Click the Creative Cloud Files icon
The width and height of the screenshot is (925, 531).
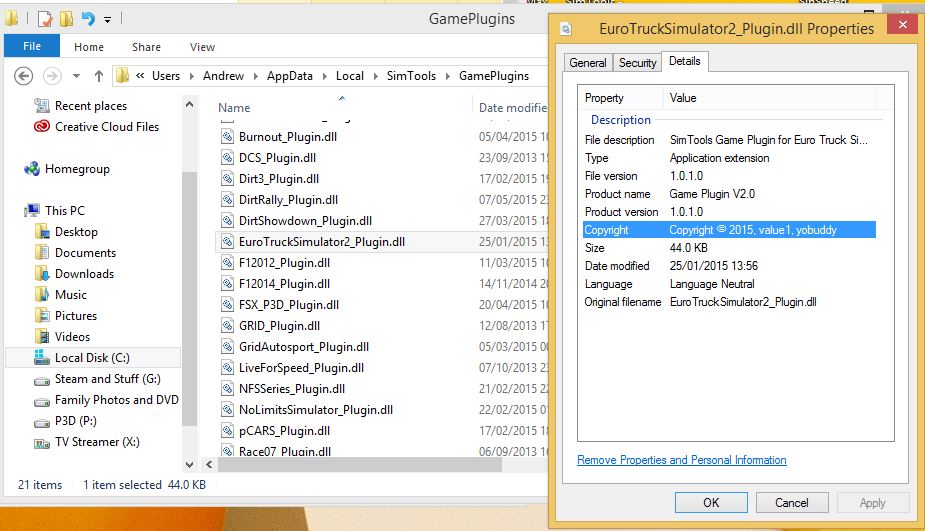click(41, 126)
